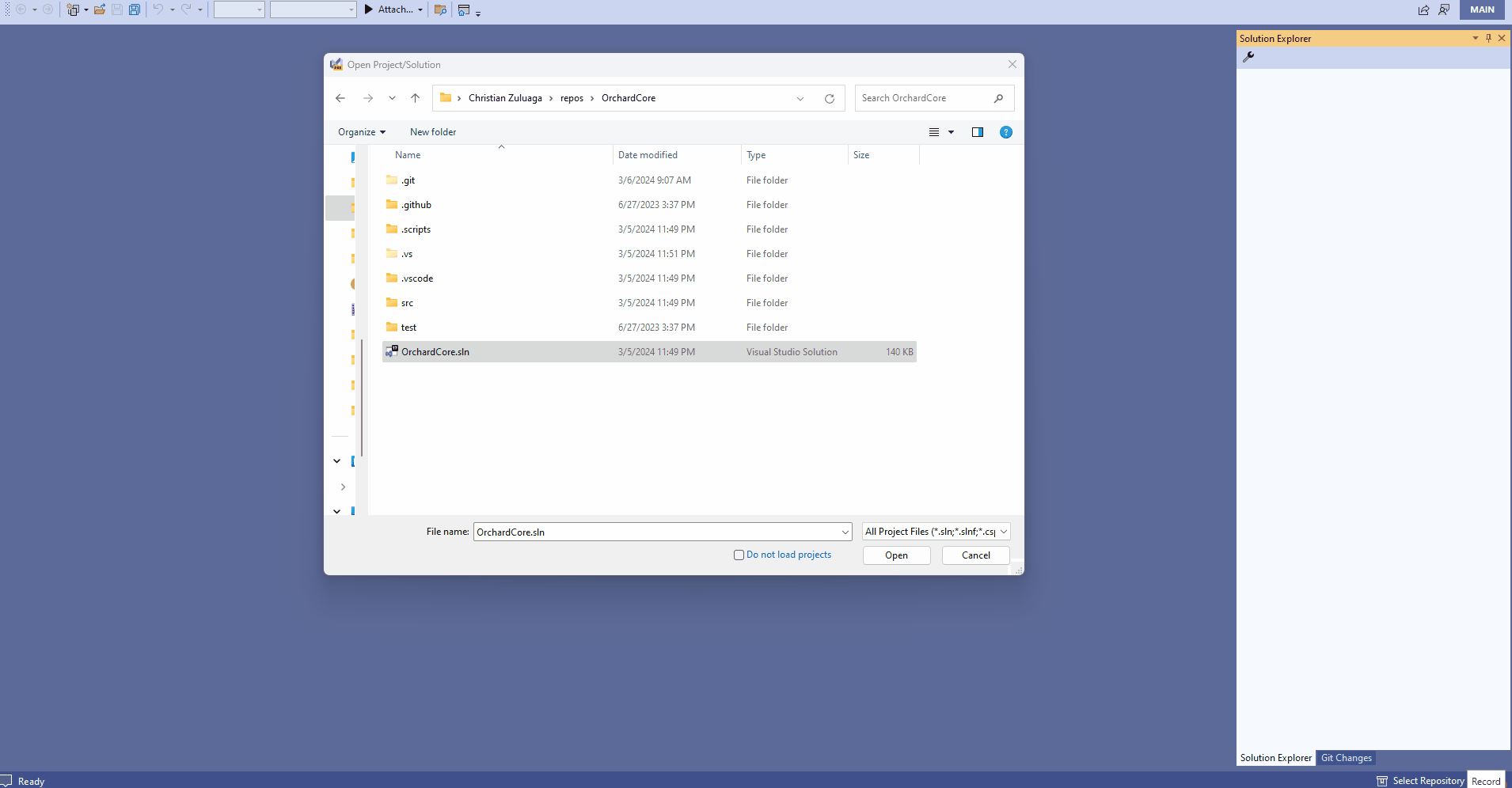Click the Send Feedback icon beside MAIN

pos(1444,9)
